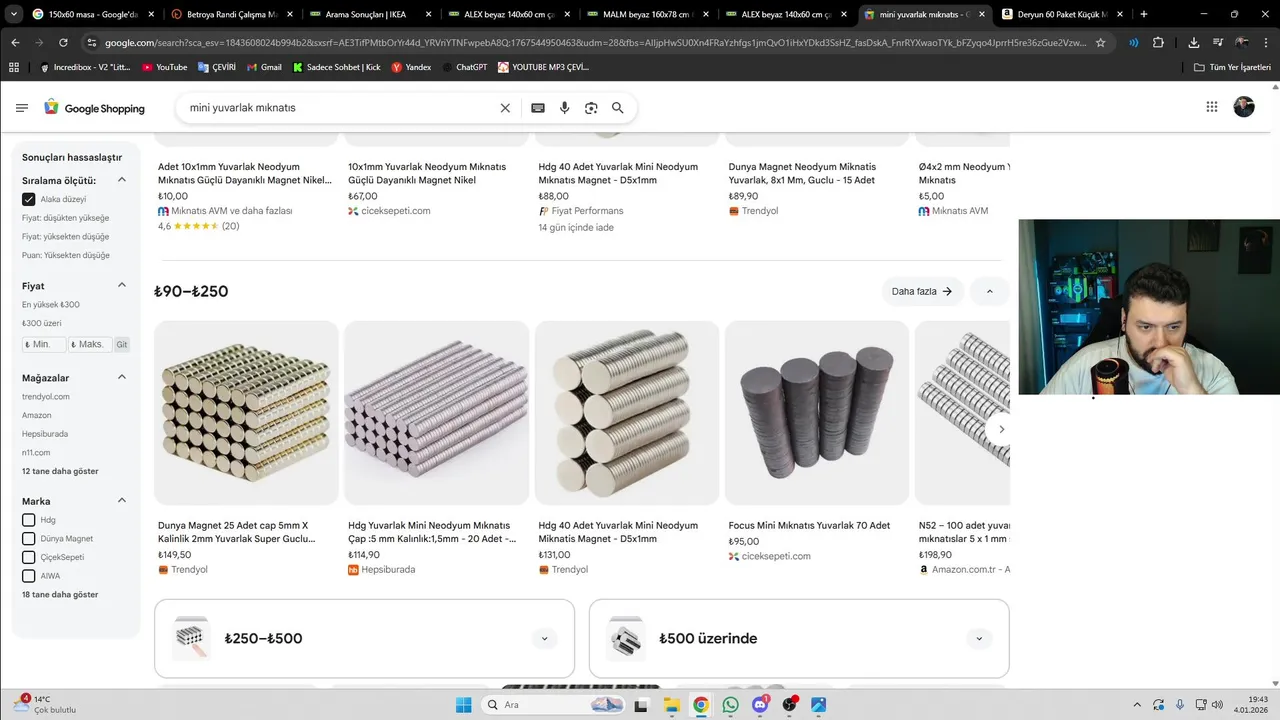Clear the search box text
Screen dimensions: 1280x720
(505, 108)
